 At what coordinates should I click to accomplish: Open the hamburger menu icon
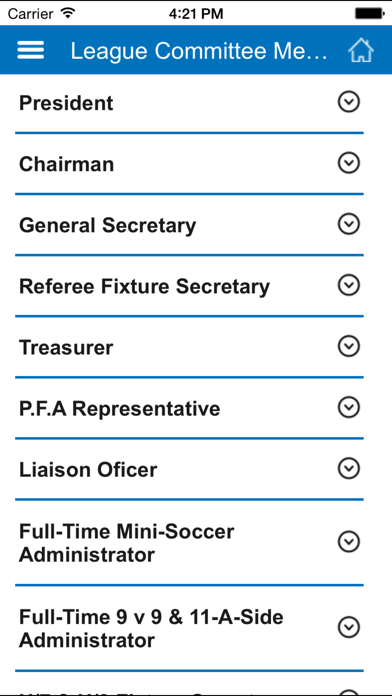[x=31, y=50]
